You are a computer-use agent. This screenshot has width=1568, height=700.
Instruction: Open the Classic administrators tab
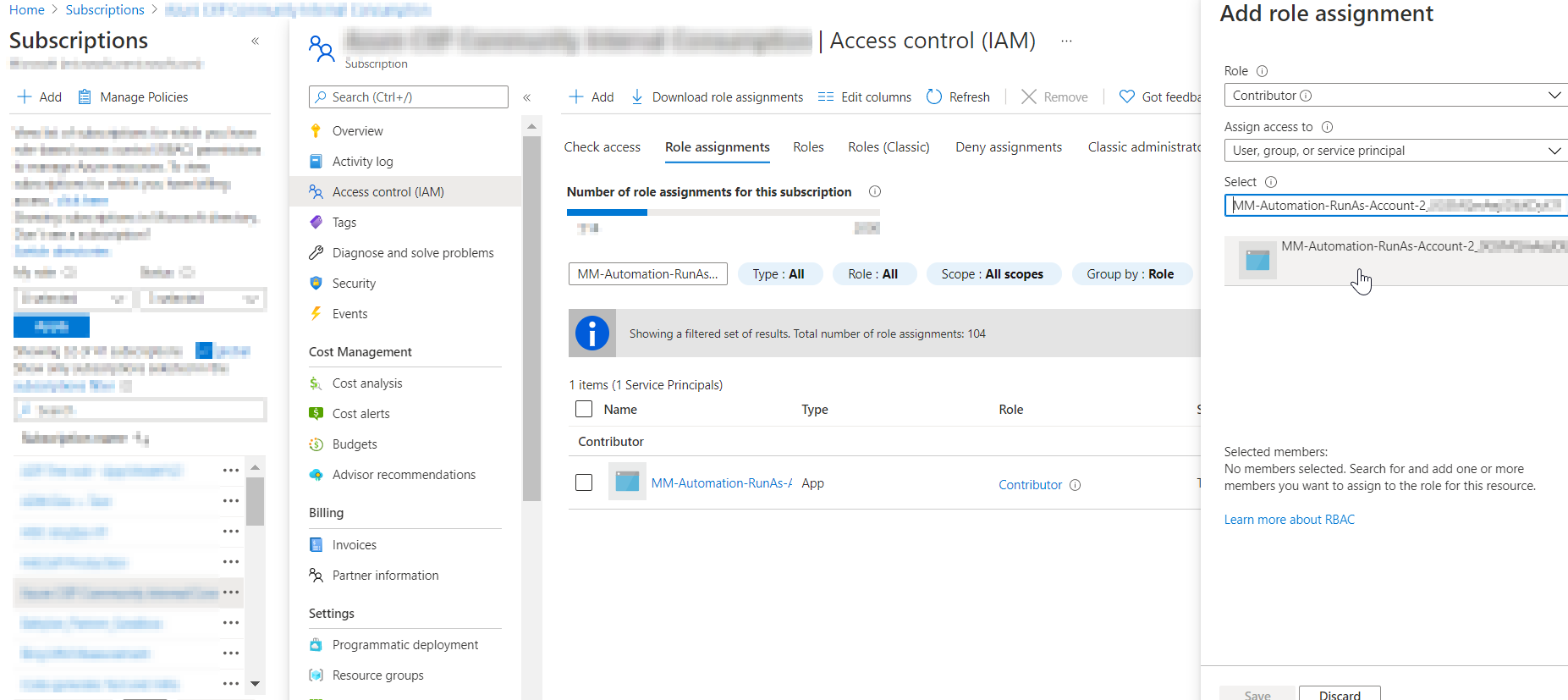[x=1144, y=147]
